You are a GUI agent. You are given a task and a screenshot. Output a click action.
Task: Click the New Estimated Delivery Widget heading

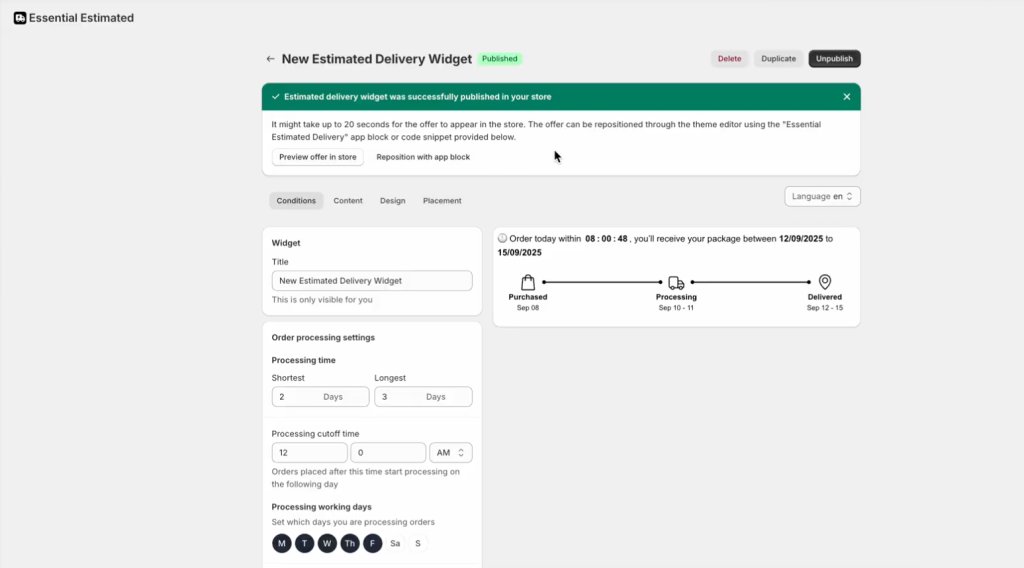click(377, 59)
